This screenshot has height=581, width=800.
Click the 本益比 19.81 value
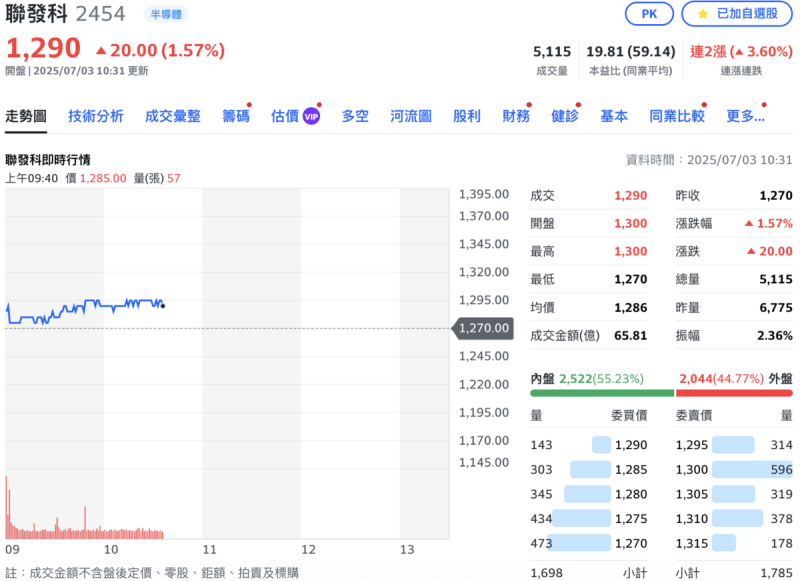click(x=631, y=52)
